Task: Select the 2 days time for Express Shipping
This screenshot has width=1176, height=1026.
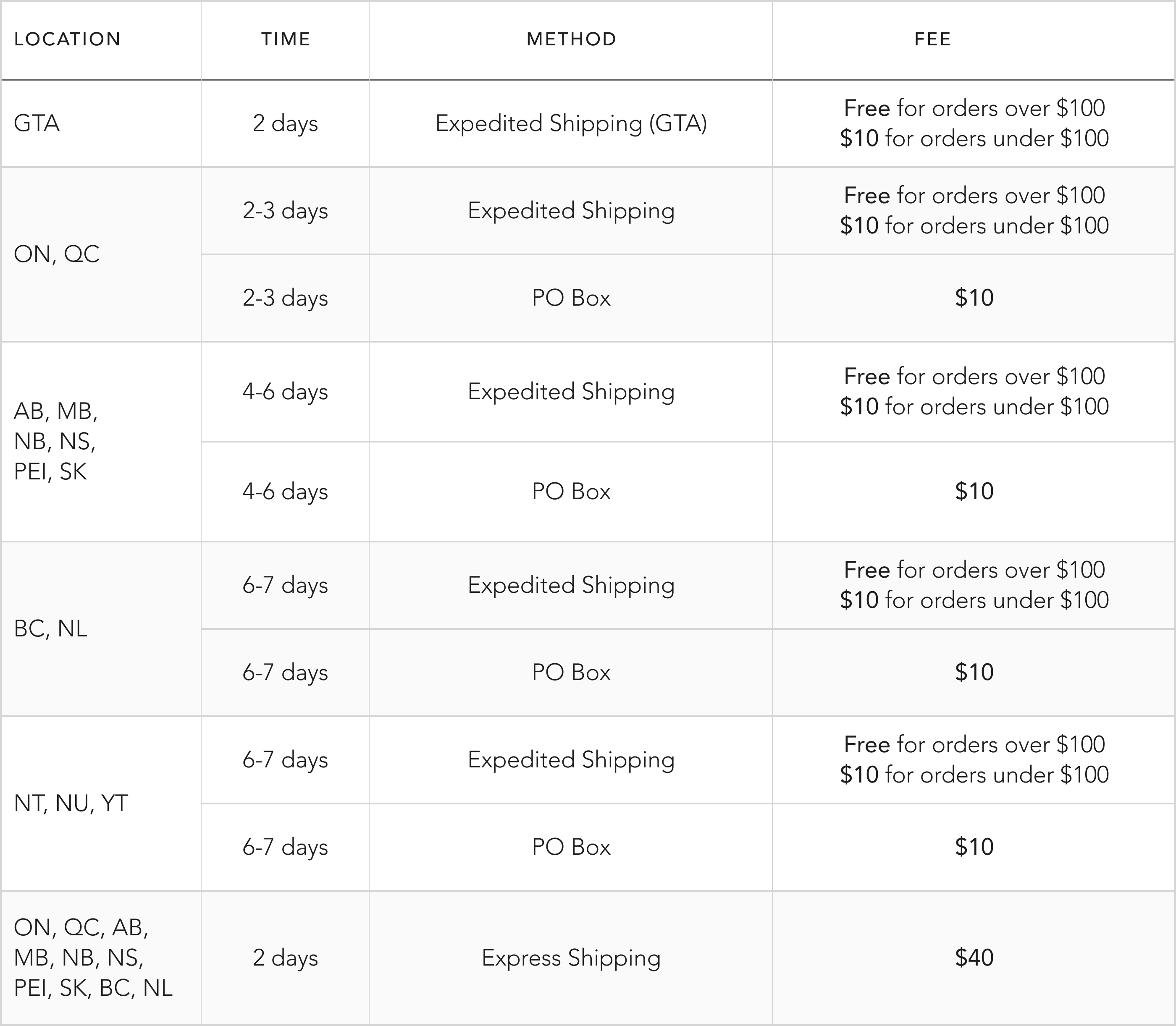Action: [285, 958]
